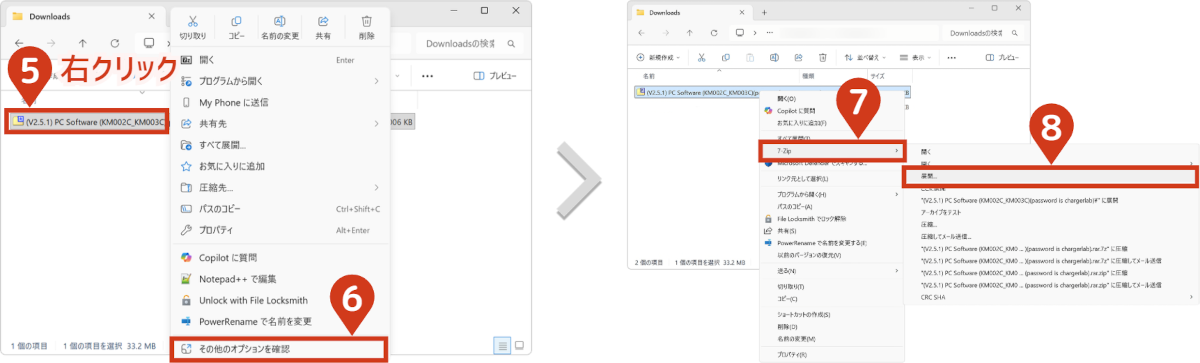Choose Copilot に質問 in left context menu
The image size is (1200, 363).
(279, 257)
